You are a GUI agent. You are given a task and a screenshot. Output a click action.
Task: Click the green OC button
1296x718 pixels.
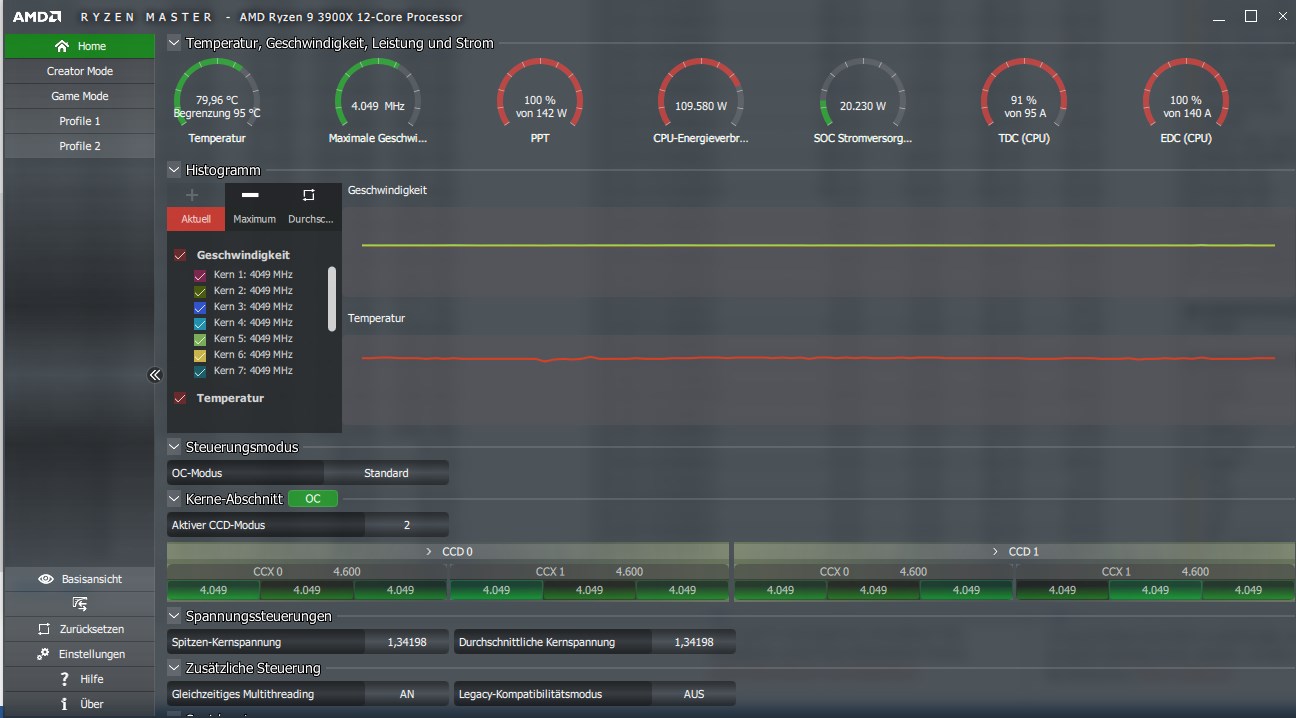[313, 498]
